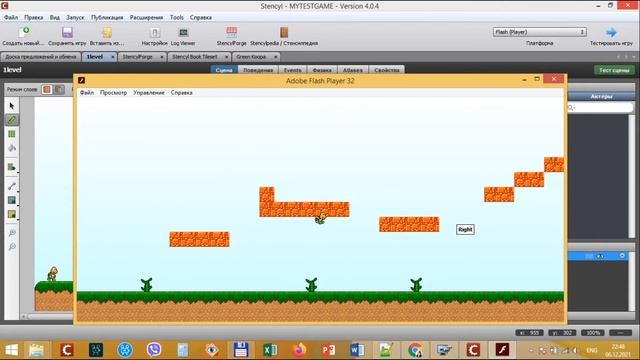Select the Свойства tab
The image size is (640, 360).
387,70
